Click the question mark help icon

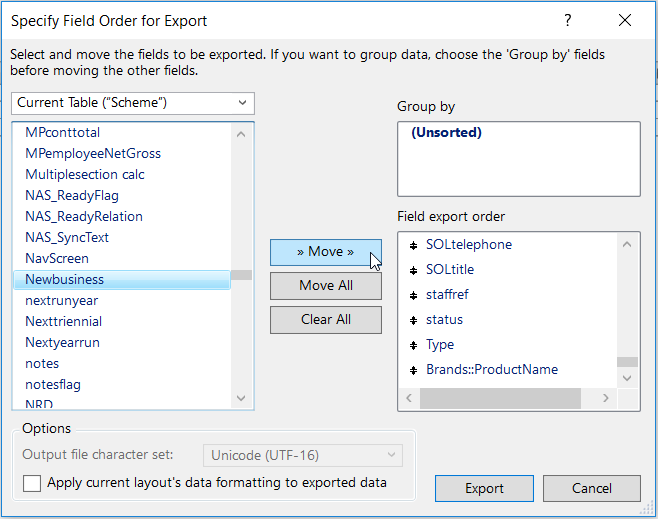click(x=568, y=20)
